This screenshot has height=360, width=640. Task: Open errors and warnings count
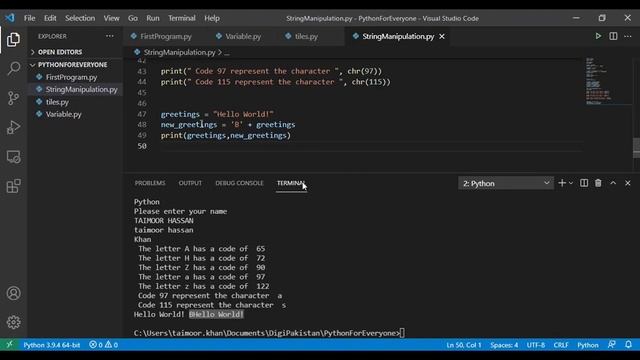[104, 345]
